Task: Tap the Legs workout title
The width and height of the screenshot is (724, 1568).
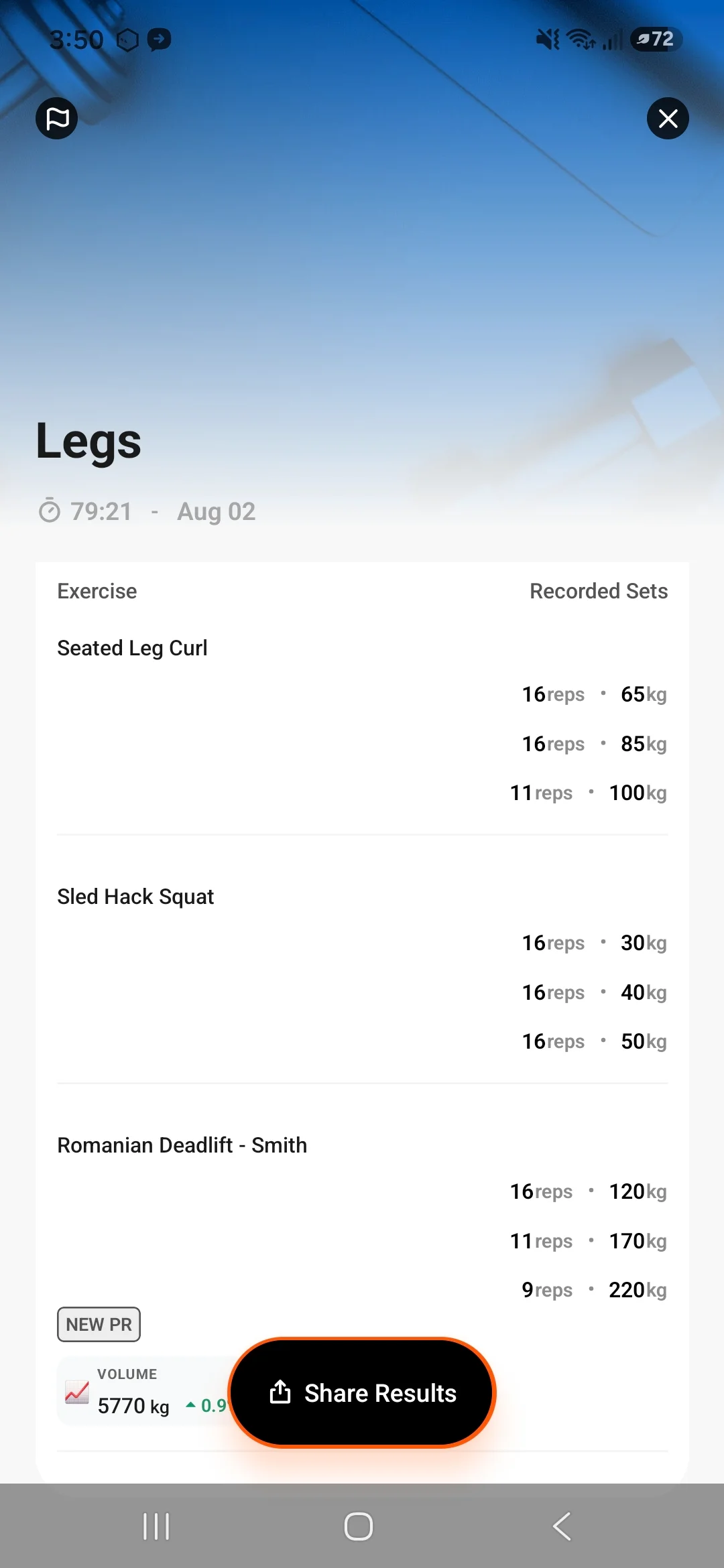Action: tap(88, 441)
